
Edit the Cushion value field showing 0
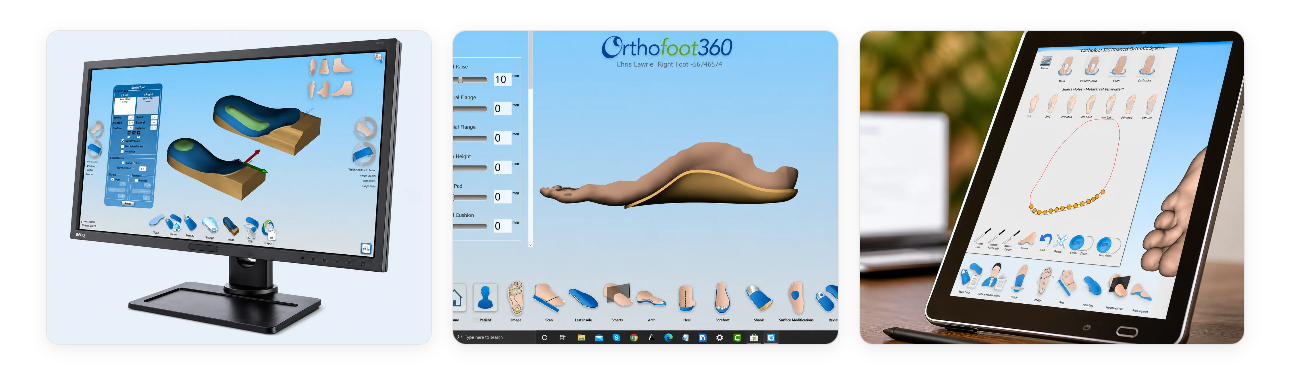click(x=501, y=227)
